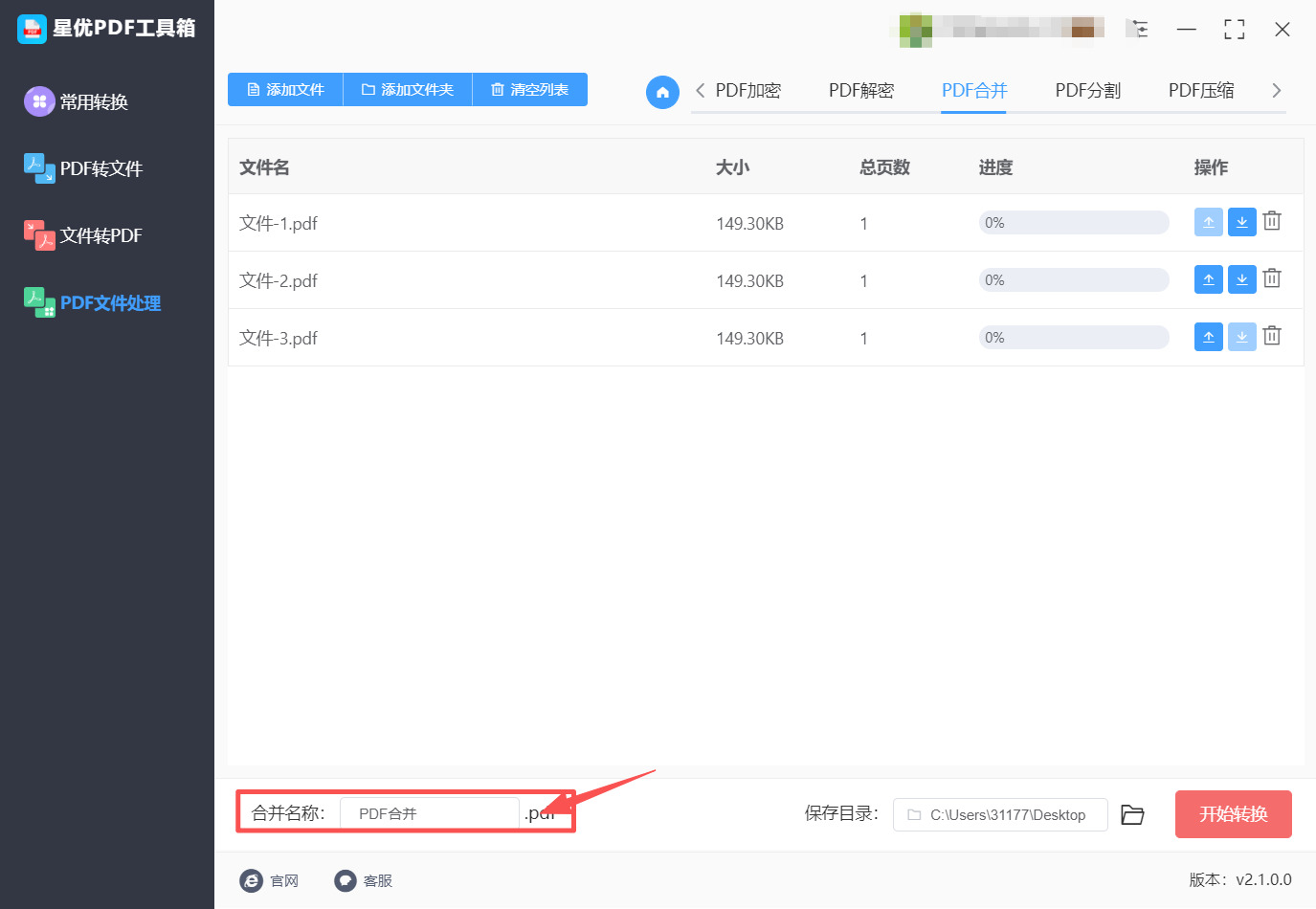Image resolution: width=1316 pixels, height=909 pixels.
Task: Delete 文件-2.pdf from the list
Action: [1272, 278]
